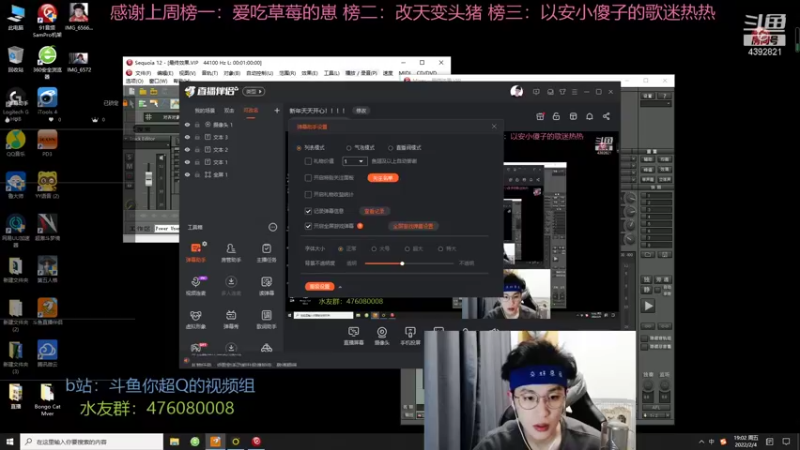Open the mode switch pill next to 直播伴侣 logo

pos(254,91)
